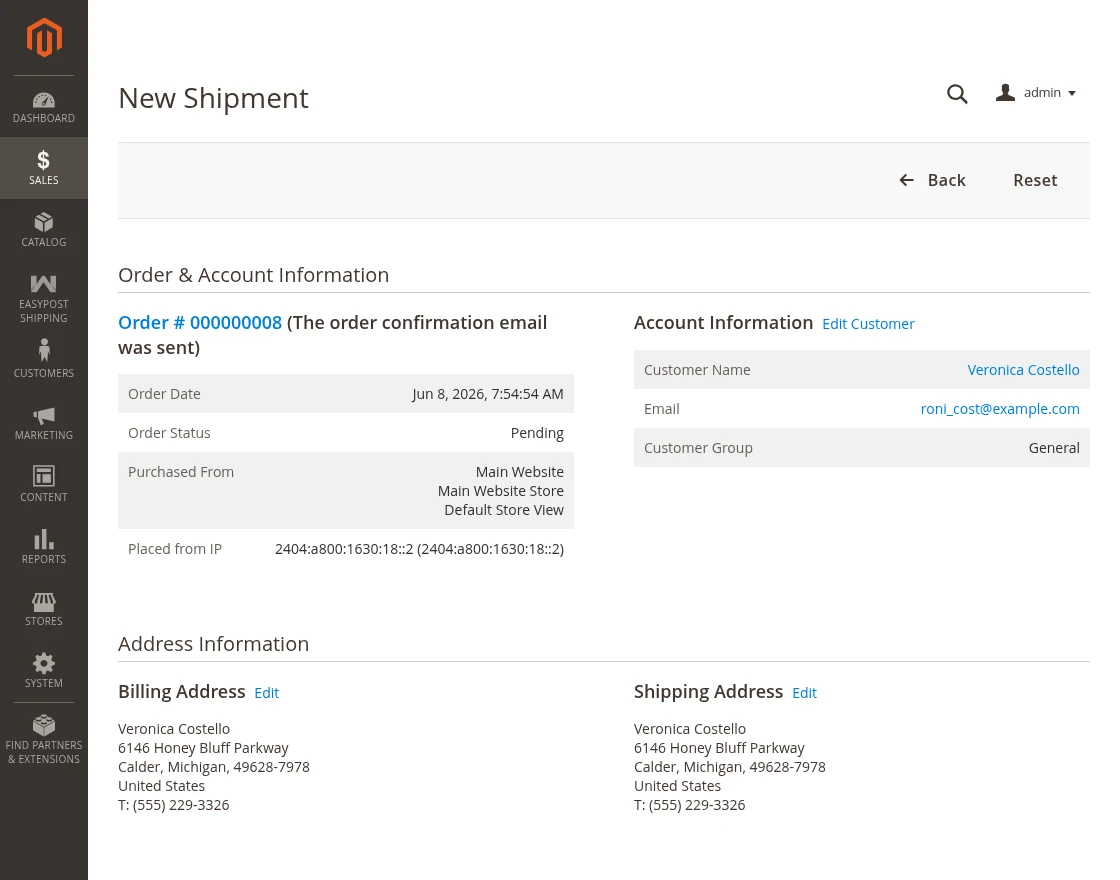Image resolution: width=1120 pixels, height=880 pixels.
Task: Click the Main Website Store text
Action: [501, 491]
